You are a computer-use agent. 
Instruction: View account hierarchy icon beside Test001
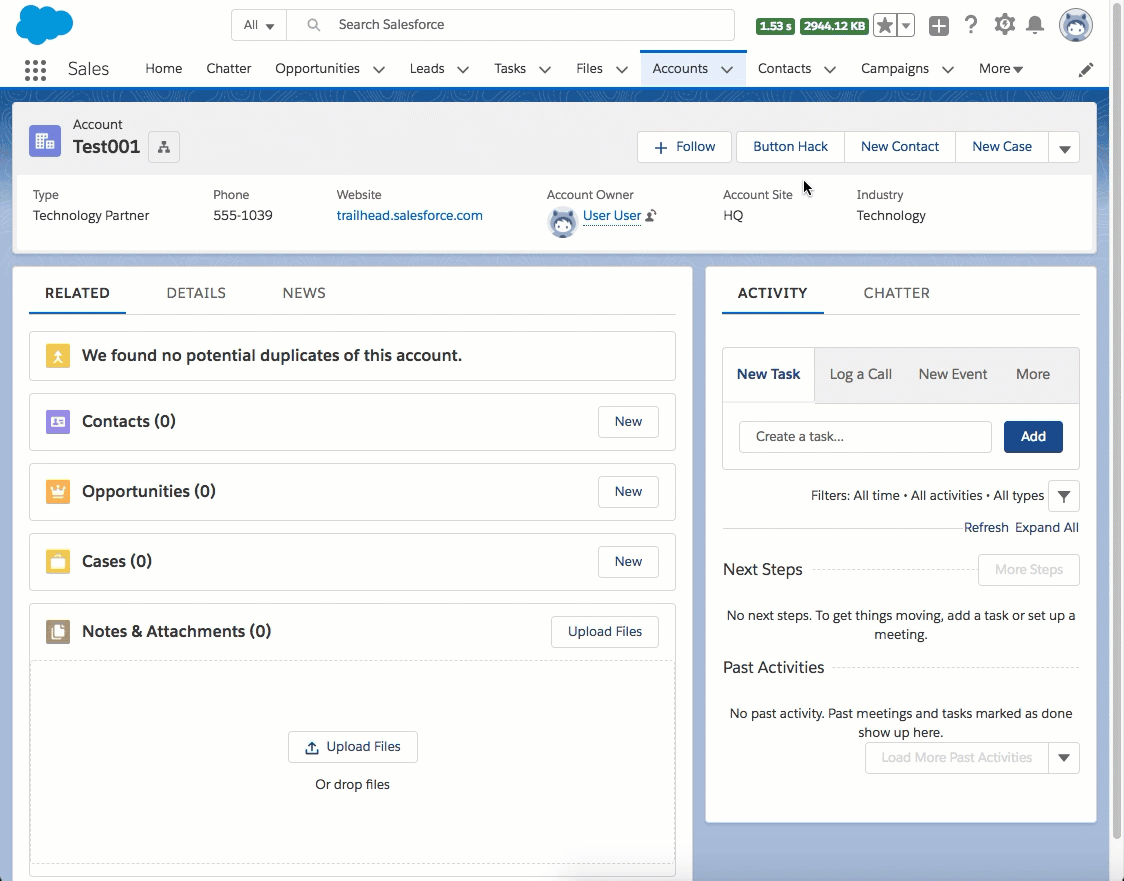[x=164, y=147]
